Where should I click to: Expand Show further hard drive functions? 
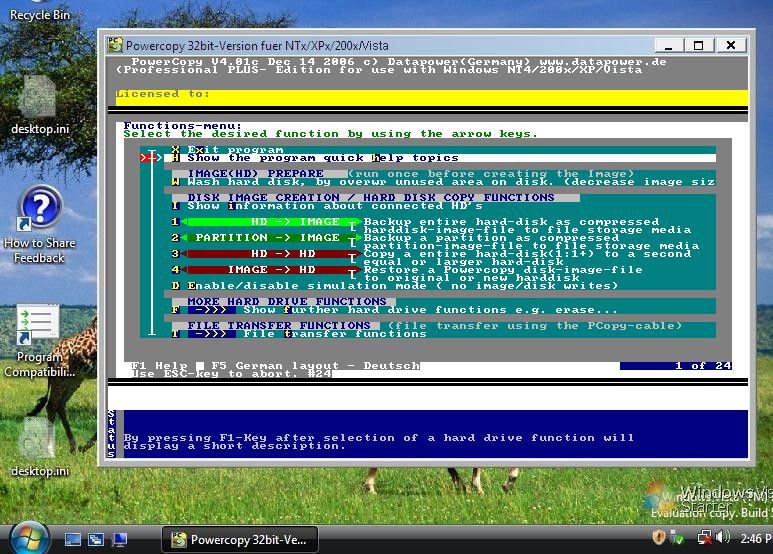[x=394, y=310]
